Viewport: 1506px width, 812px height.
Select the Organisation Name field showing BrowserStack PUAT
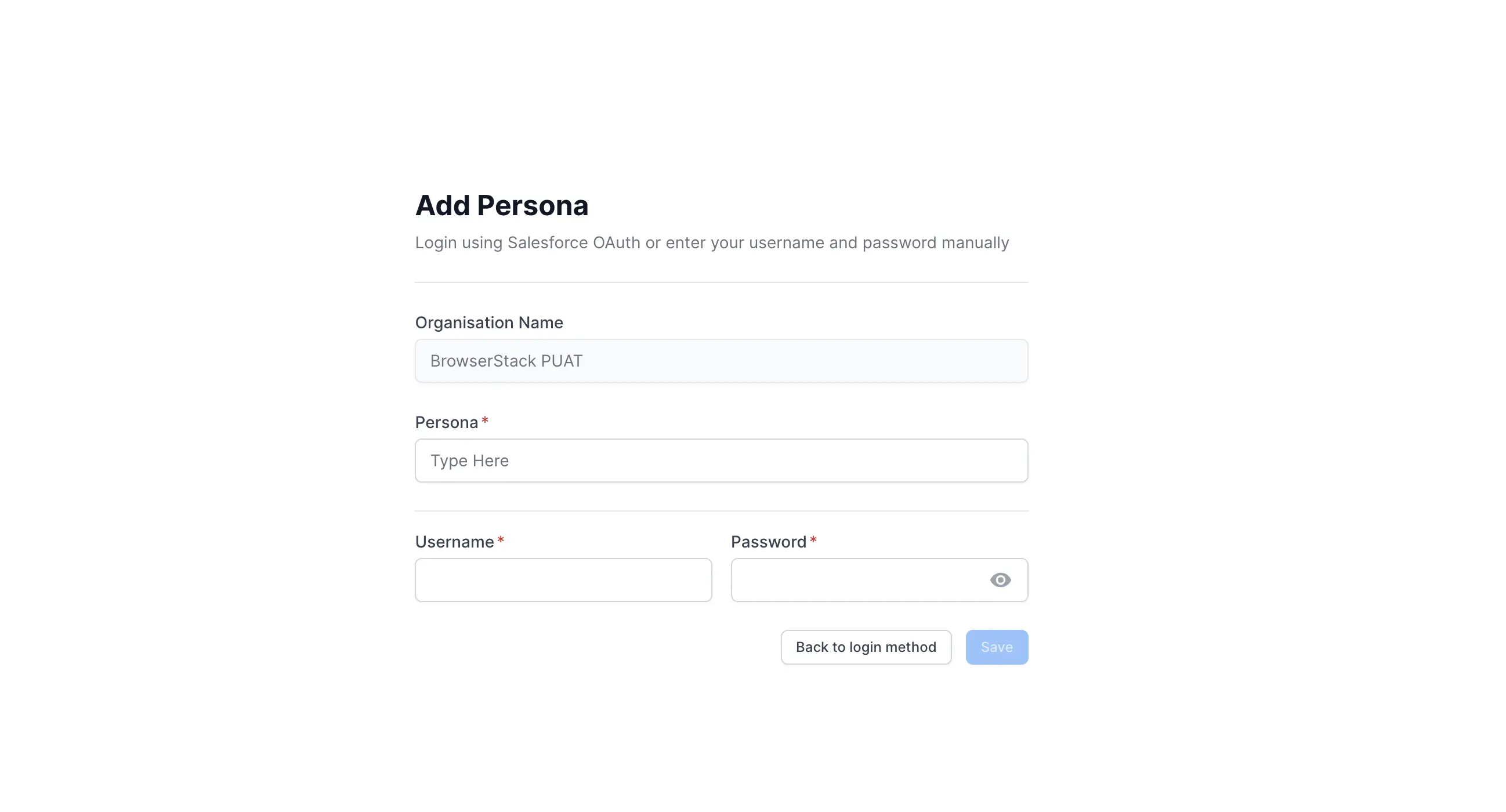click(721, 361)
